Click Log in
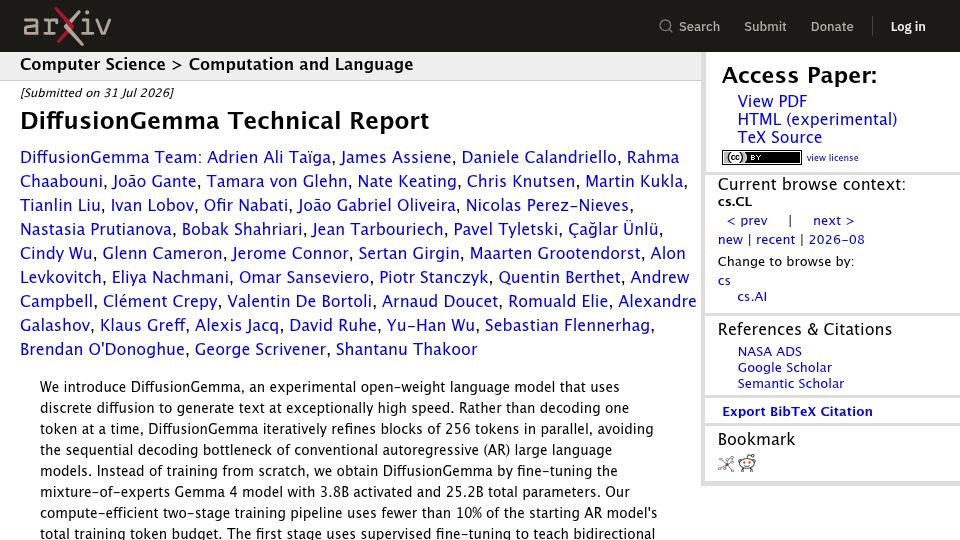The width and height of the screenshot is (960, 540). coord(907,26)
